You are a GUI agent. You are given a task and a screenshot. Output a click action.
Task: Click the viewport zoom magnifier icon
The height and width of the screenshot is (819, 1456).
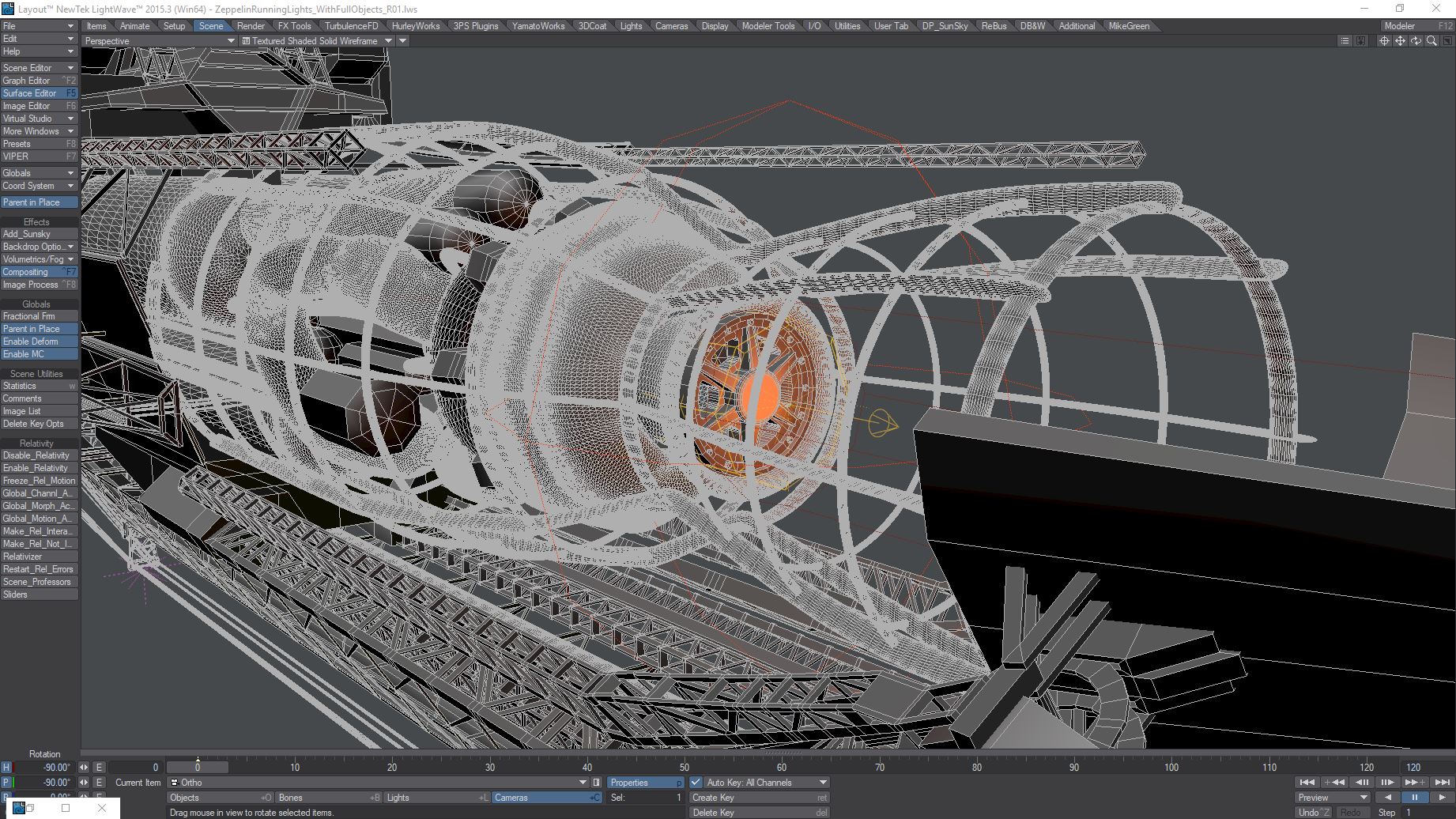(1431, 41)
